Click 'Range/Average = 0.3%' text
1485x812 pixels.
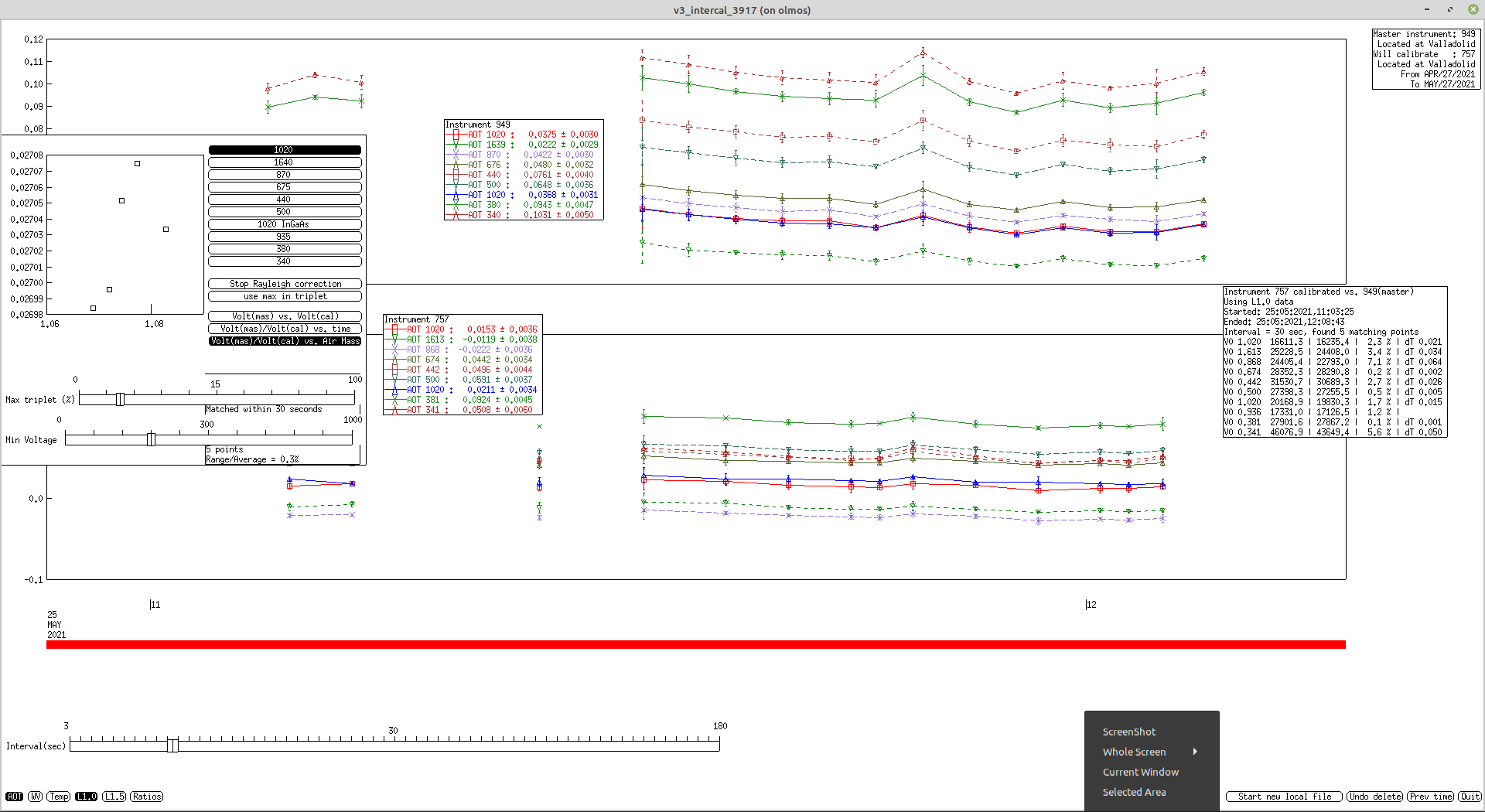pos(252,459)
